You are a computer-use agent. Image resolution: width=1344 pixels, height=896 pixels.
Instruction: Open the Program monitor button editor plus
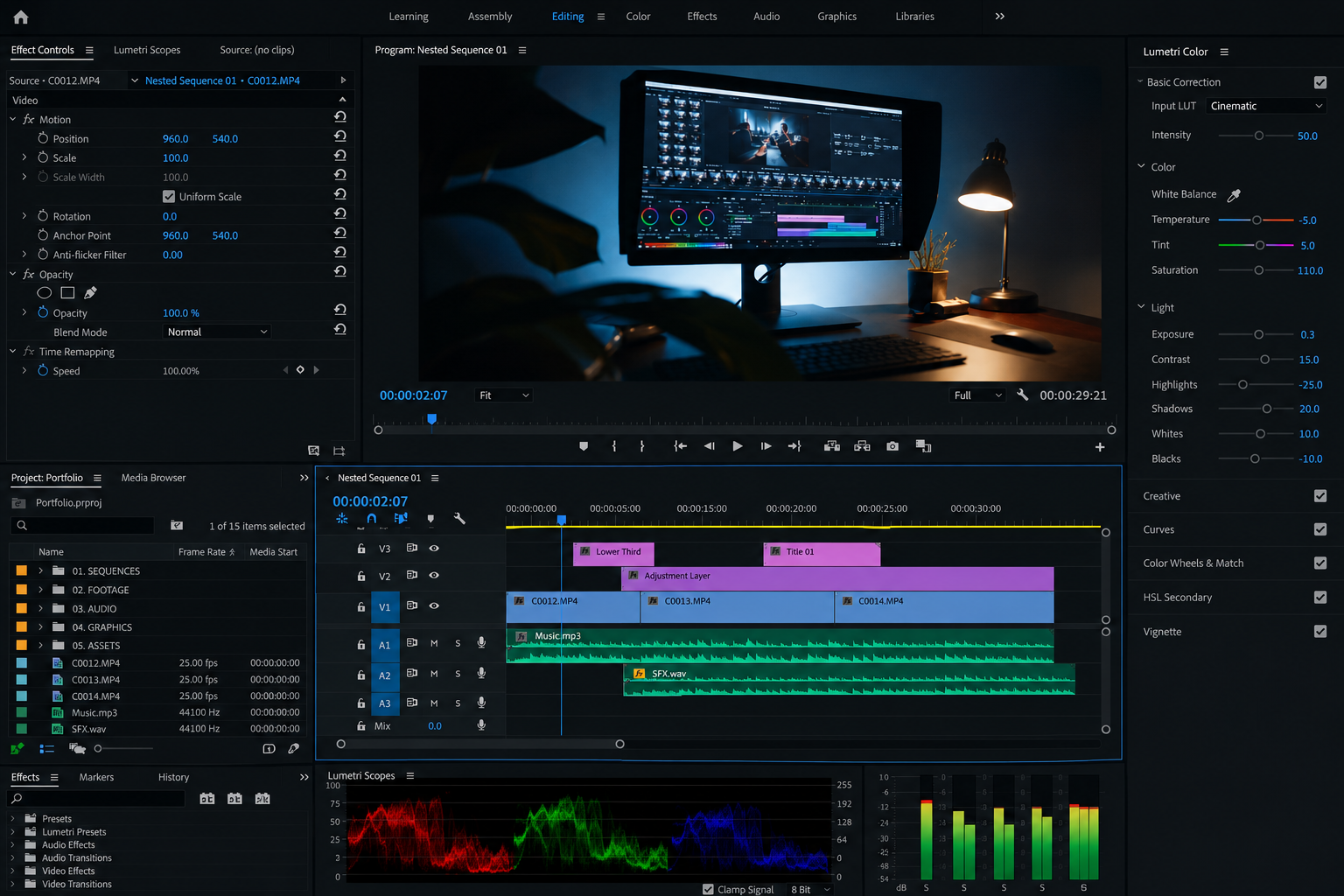pyautogui.click(x=1100, y=447)
